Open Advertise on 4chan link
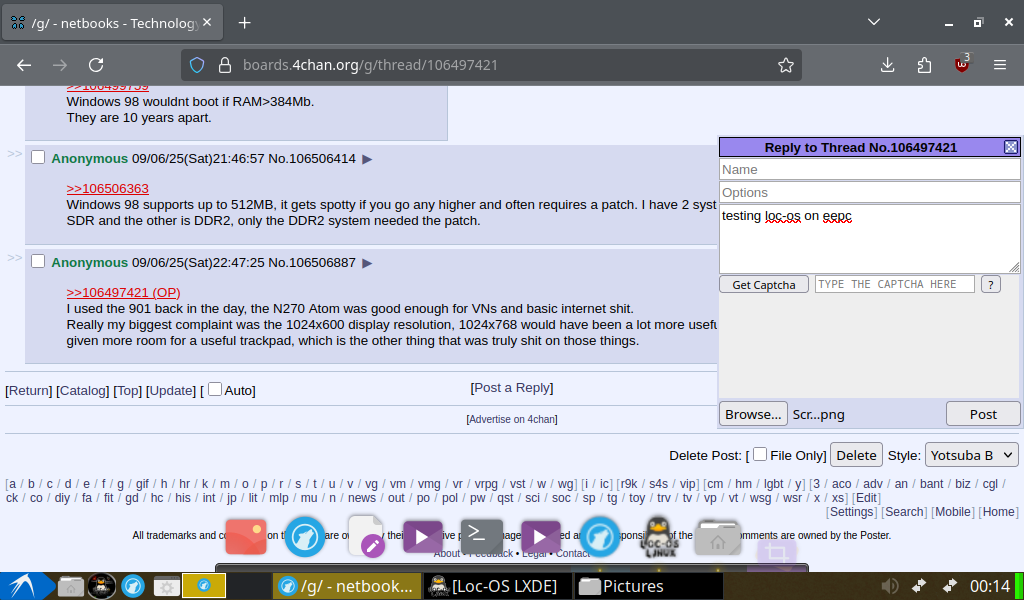Image resolution: width=1024 pixels, height=600 pixels. point(512,419)
